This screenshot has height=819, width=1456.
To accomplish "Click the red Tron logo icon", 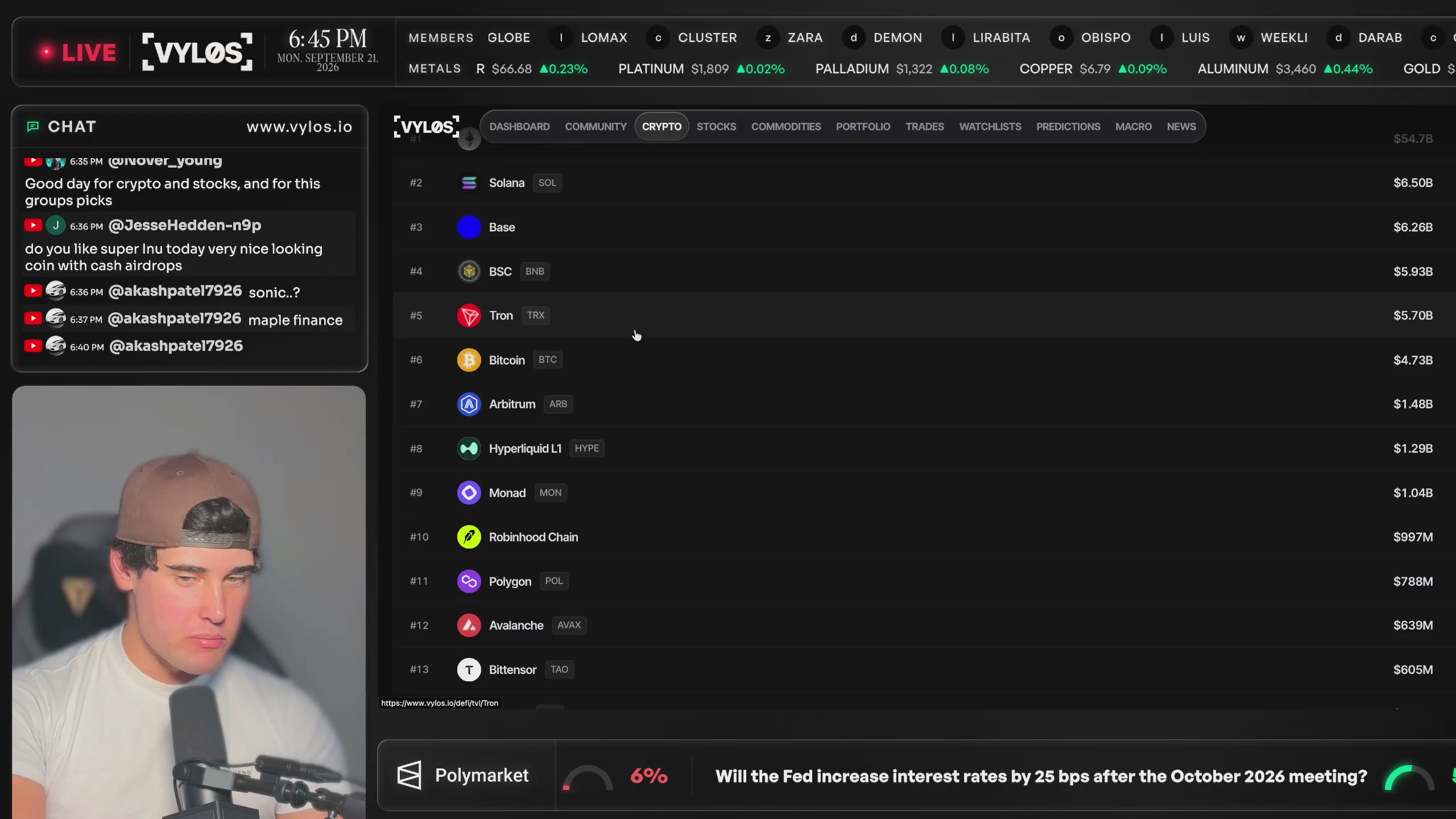I will pos(469,315).
